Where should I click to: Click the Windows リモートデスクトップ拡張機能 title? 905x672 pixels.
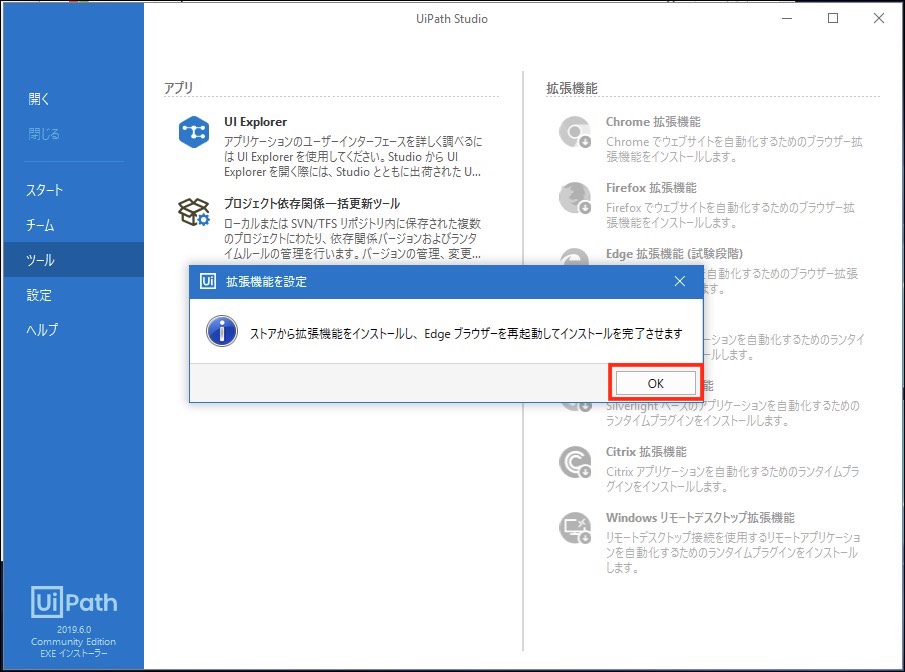(699, 518)
